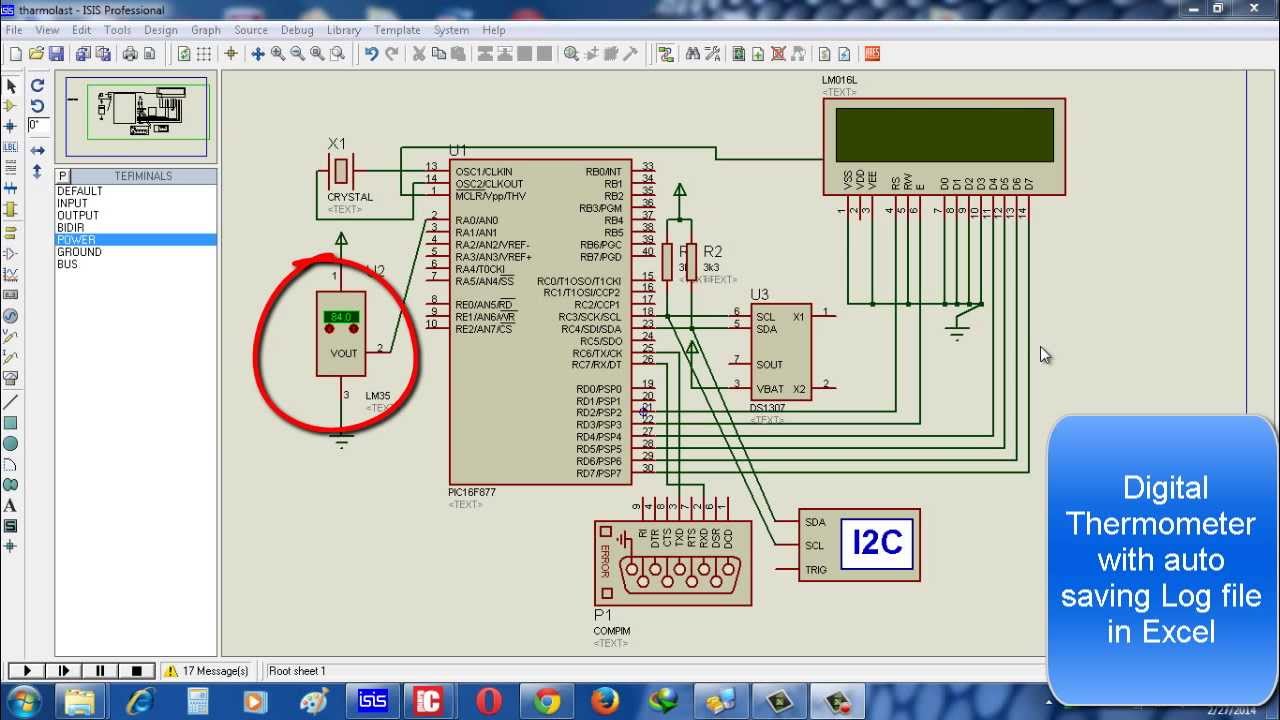
Task: Save the current design
Action: [x=56, y=54]
